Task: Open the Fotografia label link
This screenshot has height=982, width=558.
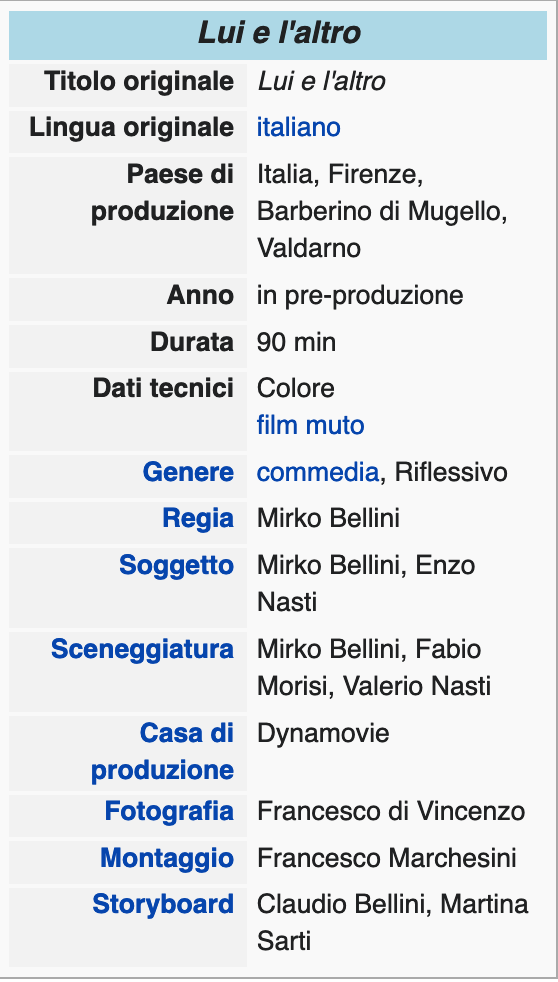Action: tap(169, 811)
